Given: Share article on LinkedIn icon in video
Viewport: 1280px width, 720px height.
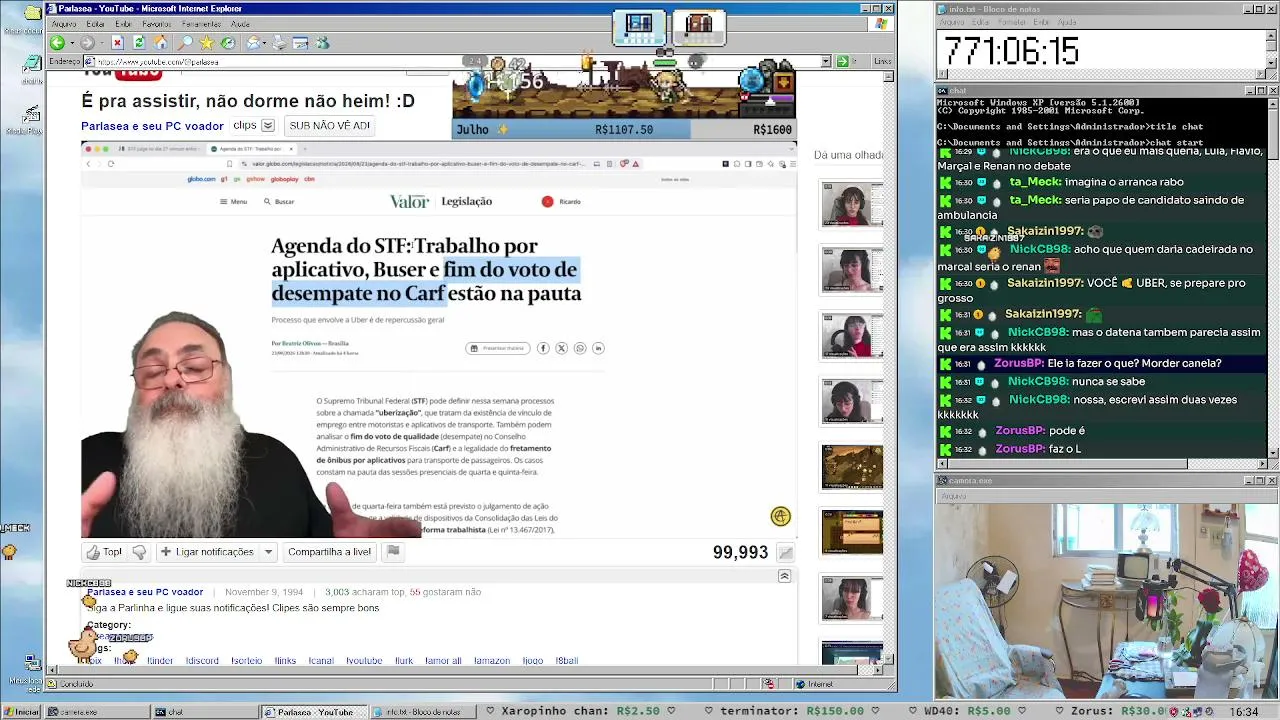Looking at the screenshot, I should [x=598, y=348].
